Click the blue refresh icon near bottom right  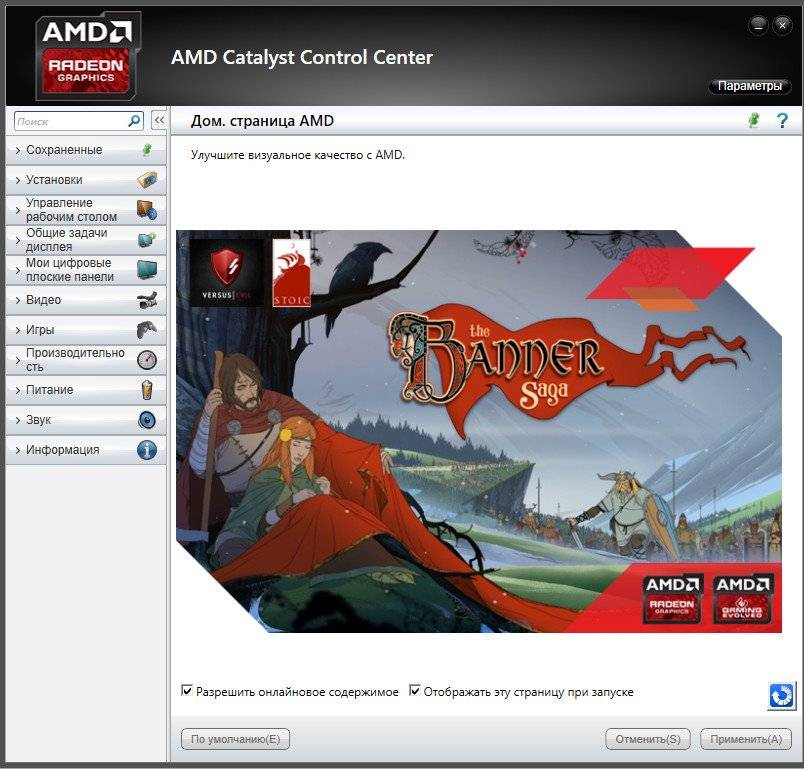(781, 696)
